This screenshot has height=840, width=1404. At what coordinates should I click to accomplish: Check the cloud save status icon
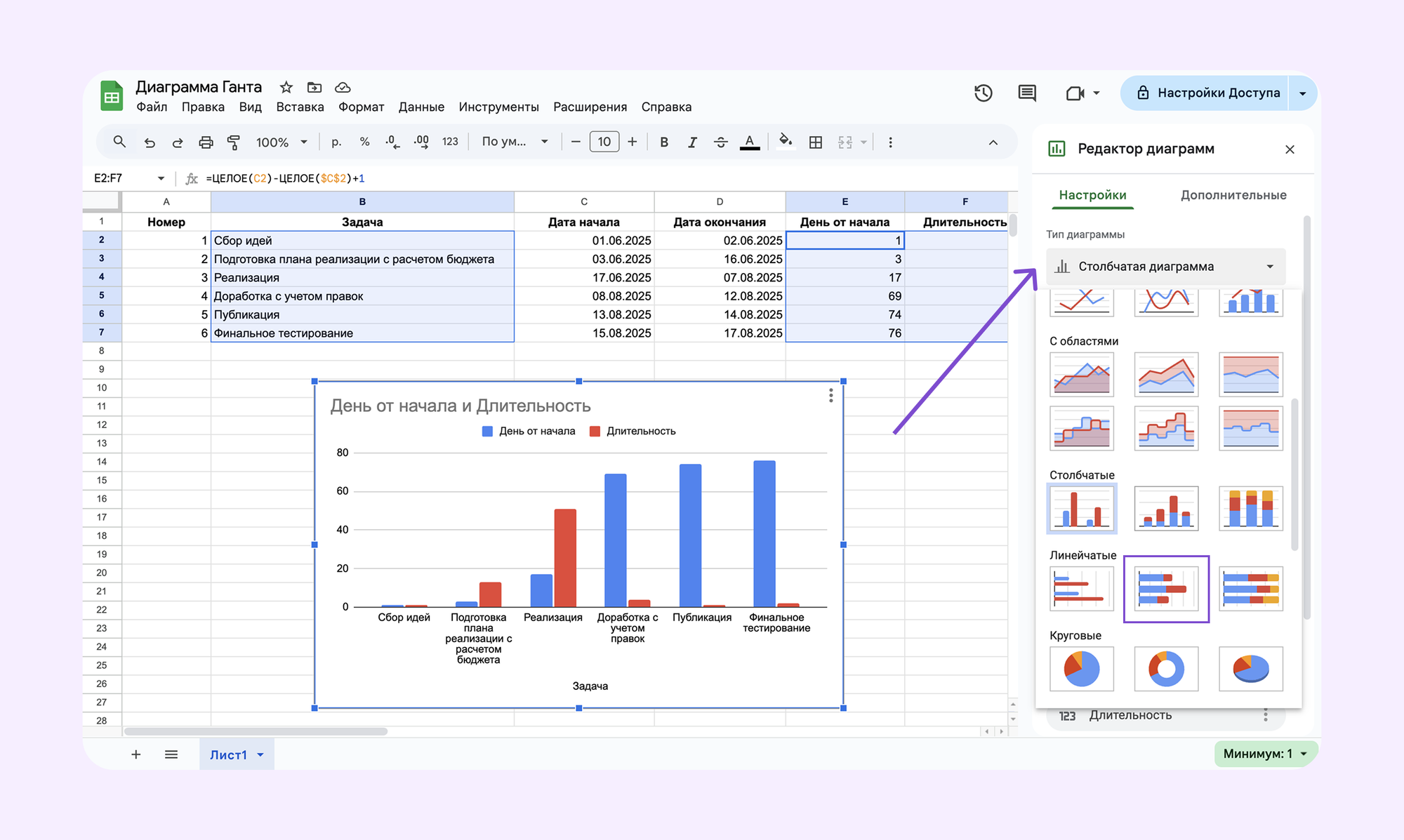pos(343,87)
